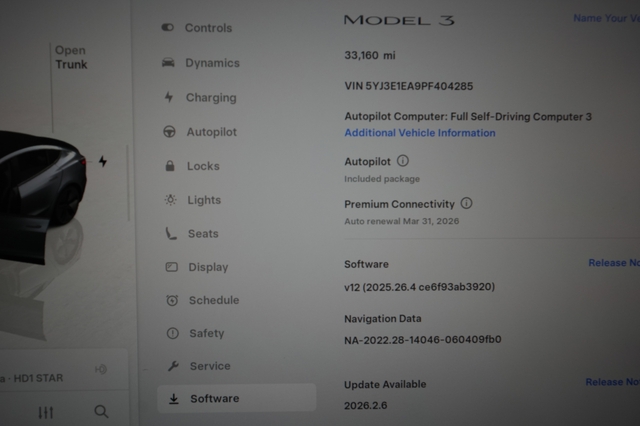Viewport: 640px width, 426px height.
Task: Tap navigation data NA-2022.28-14046-060409fb0
Action: coord(423,339)
